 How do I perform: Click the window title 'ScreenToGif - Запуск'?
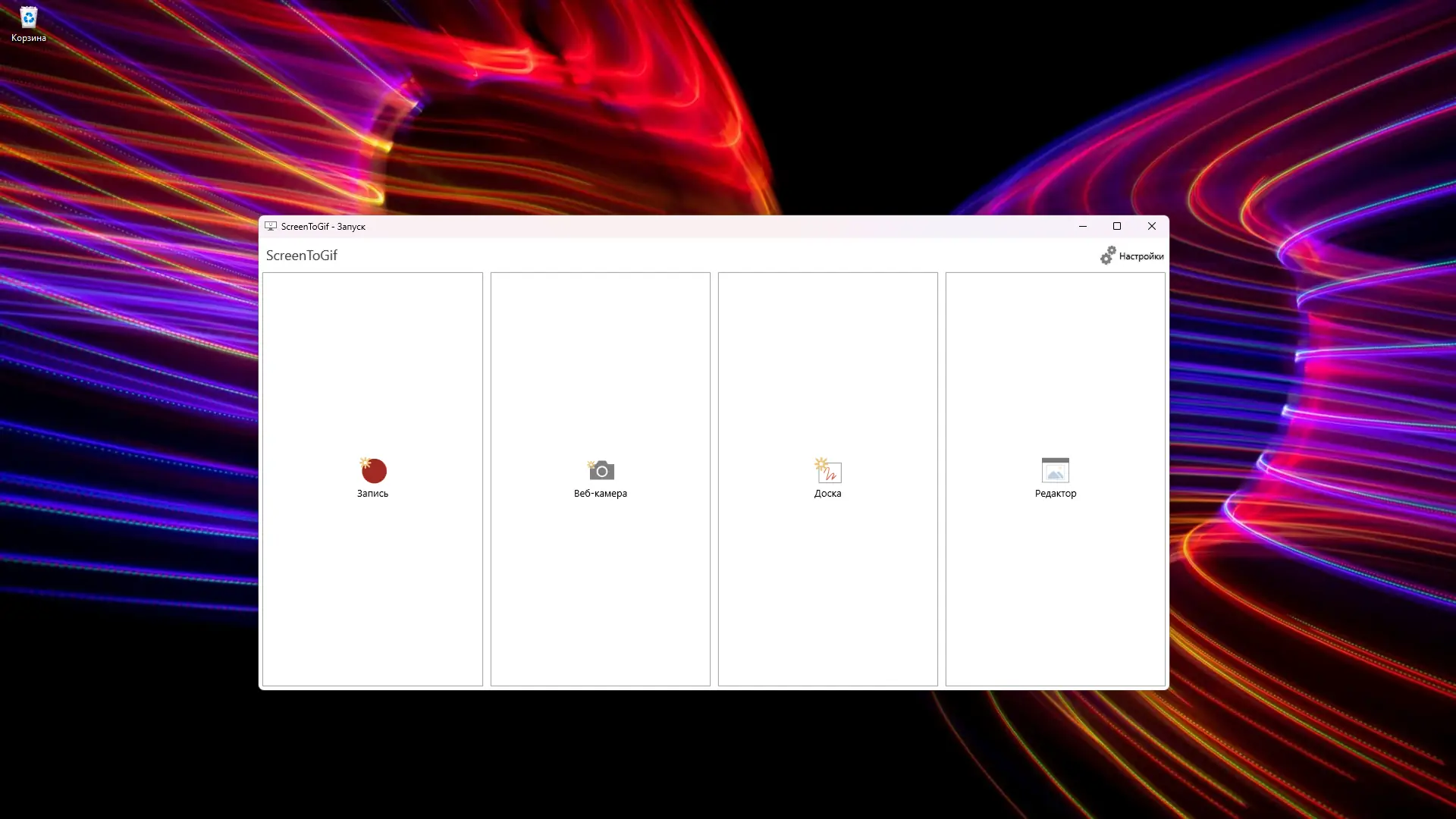(323, 227)
